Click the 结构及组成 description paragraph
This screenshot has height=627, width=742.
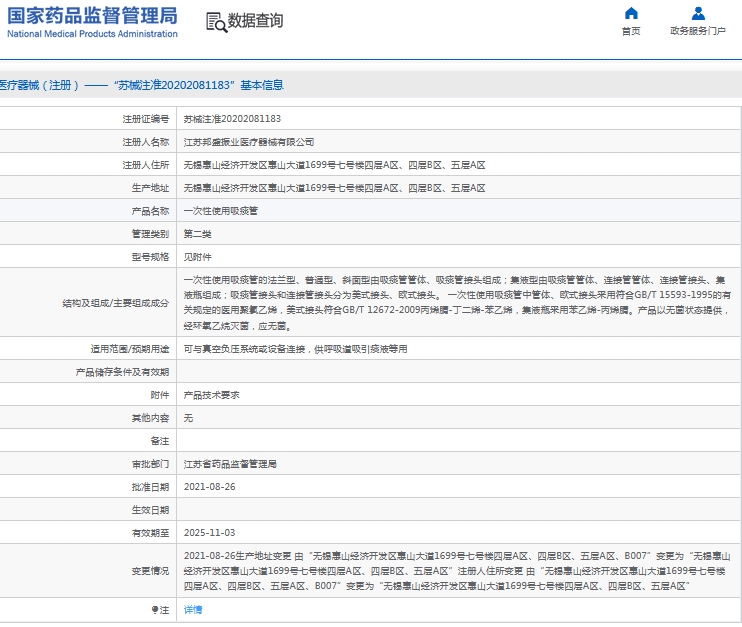click(x=457, y=303)
